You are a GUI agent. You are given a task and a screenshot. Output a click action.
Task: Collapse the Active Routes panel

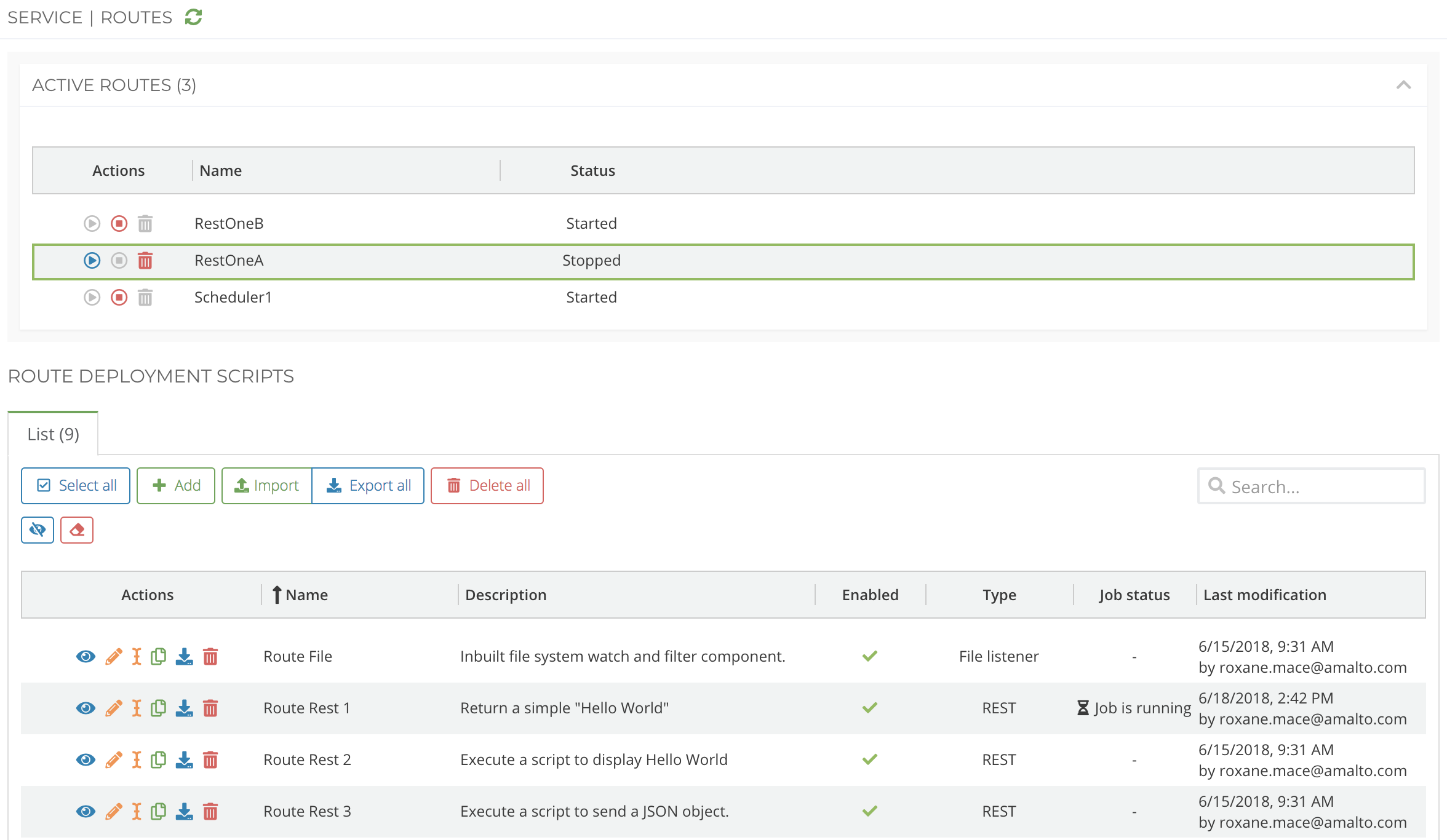coord(1403,85)
